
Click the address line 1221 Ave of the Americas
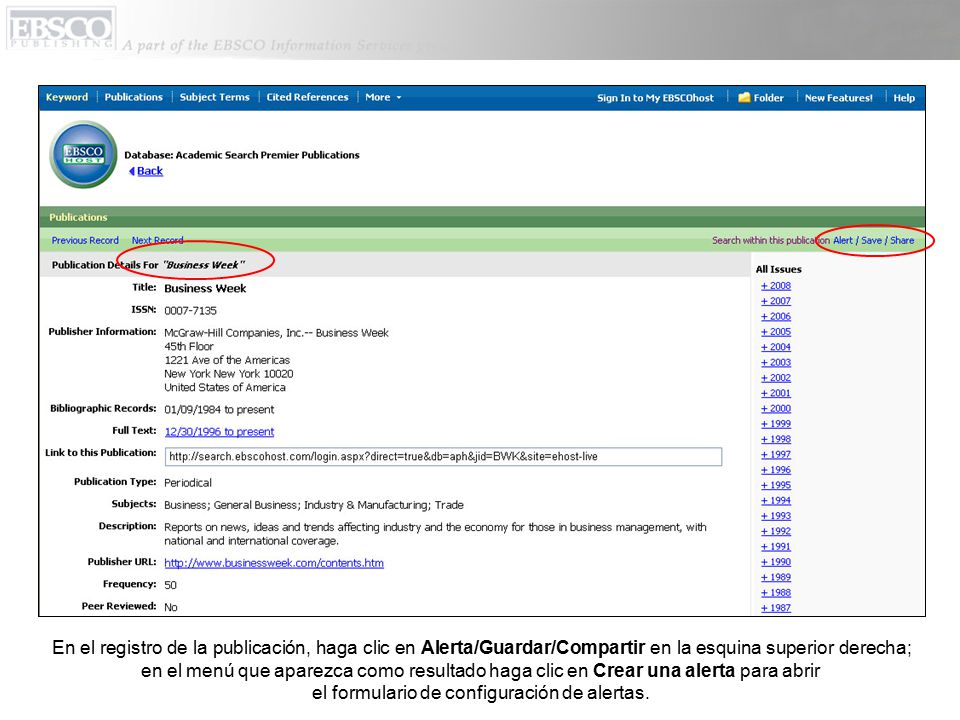[227, 360]
